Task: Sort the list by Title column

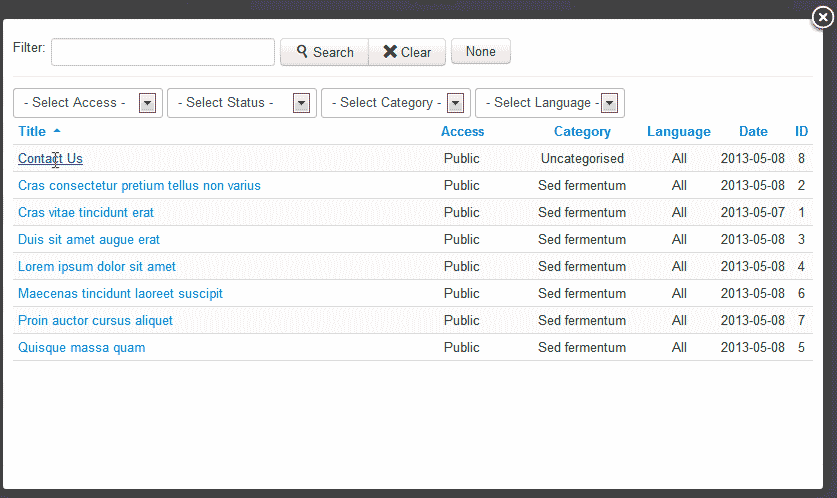Action: [32, 131]
